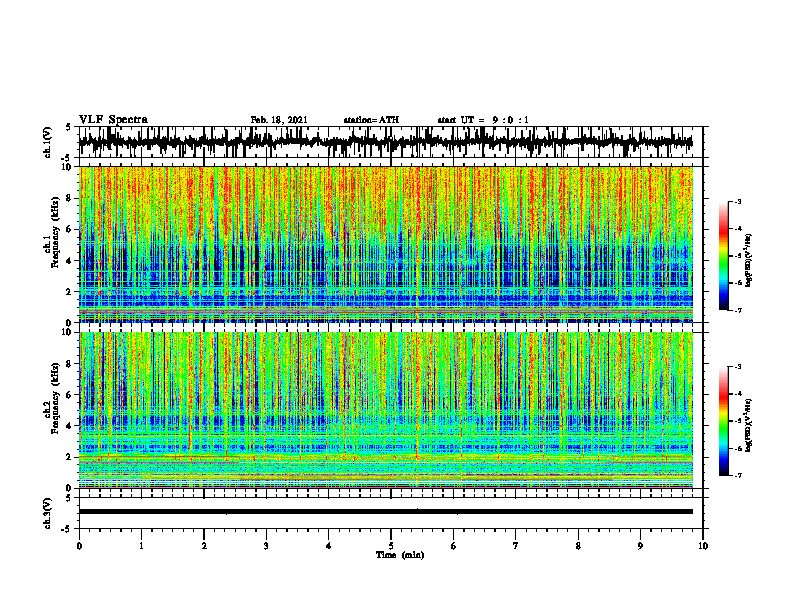Viewport: 792px width, 612px height.
Task: Click time axis tick label '2'
Action: pyautogui.click(x=204, y=546)
